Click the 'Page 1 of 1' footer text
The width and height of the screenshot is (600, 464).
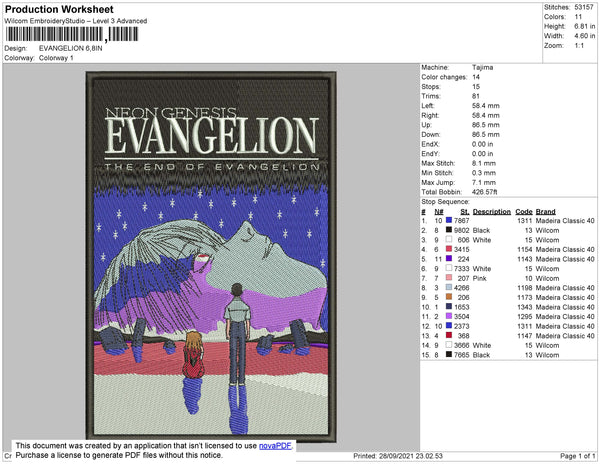pyautogui.click(x=577, y=456)
